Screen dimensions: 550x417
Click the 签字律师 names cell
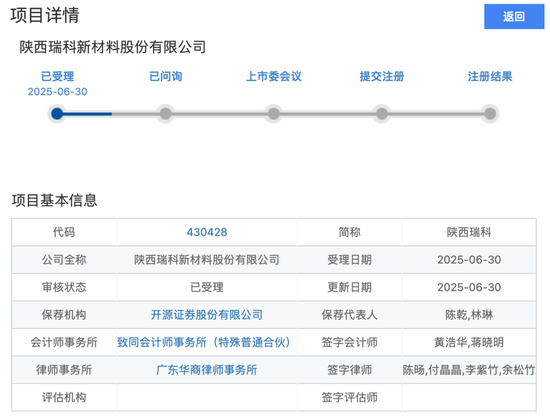pos(469,370)
